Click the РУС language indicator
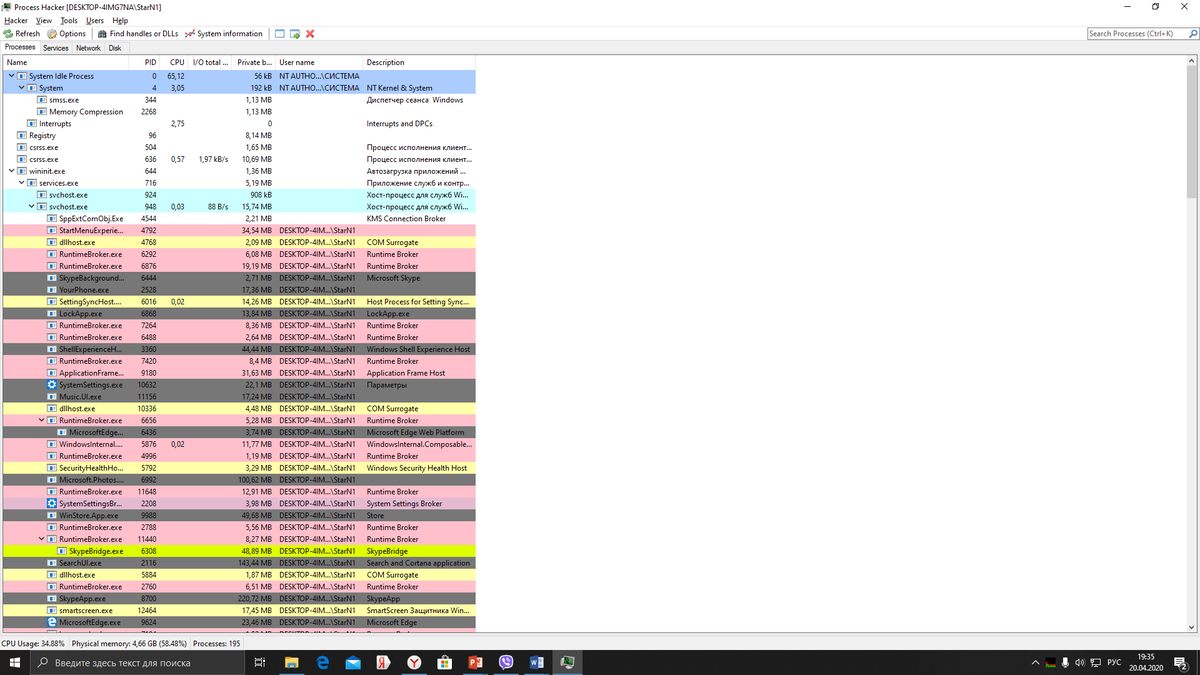The height and width of the screenshot is (675, 1200). tap(1113, 662)
